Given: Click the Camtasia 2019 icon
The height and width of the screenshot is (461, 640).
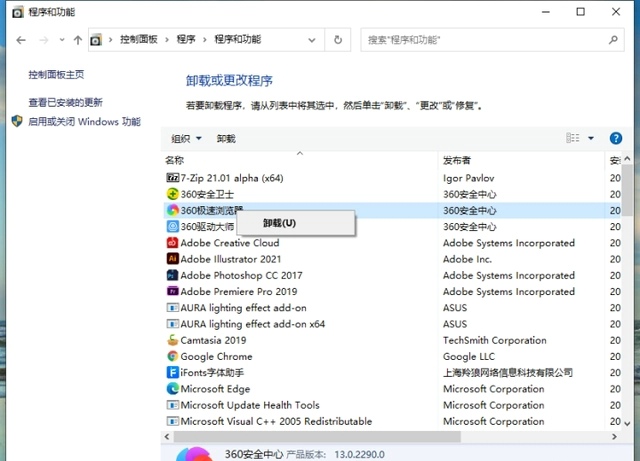Looking at the screenshot, I should tap(173, 340).
